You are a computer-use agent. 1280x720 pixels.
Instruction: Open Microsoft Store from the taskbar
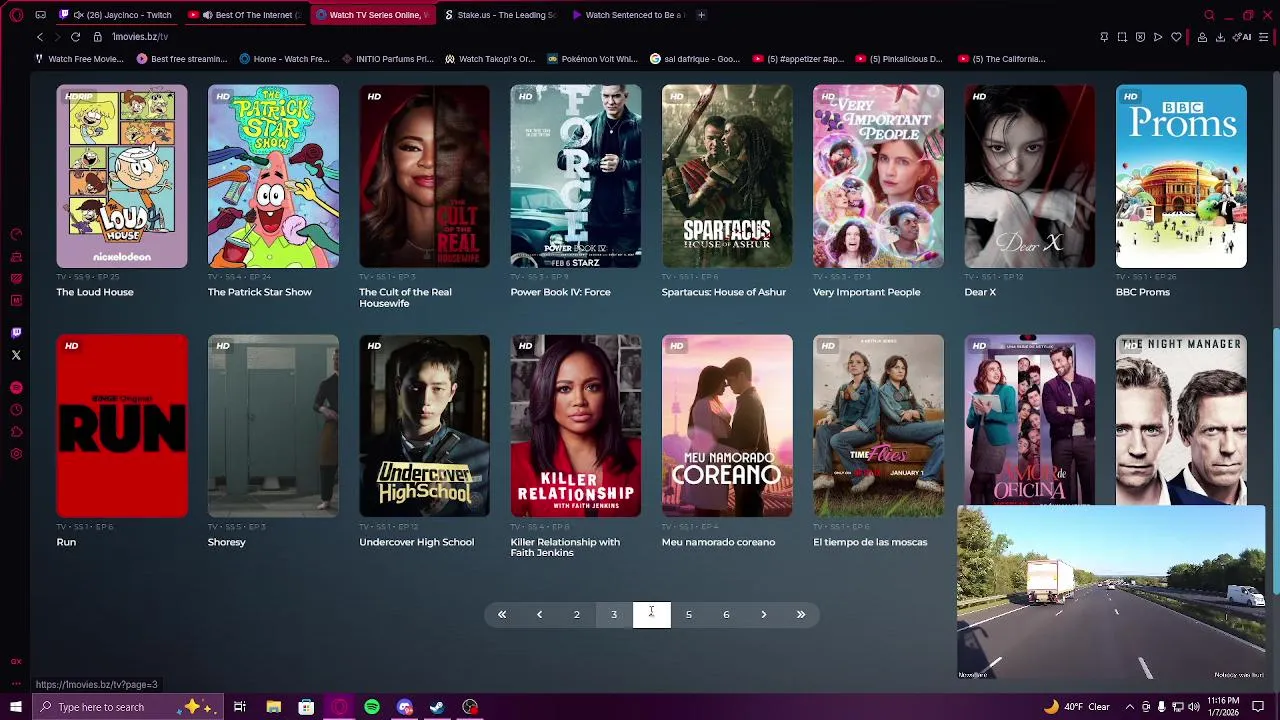306,707
